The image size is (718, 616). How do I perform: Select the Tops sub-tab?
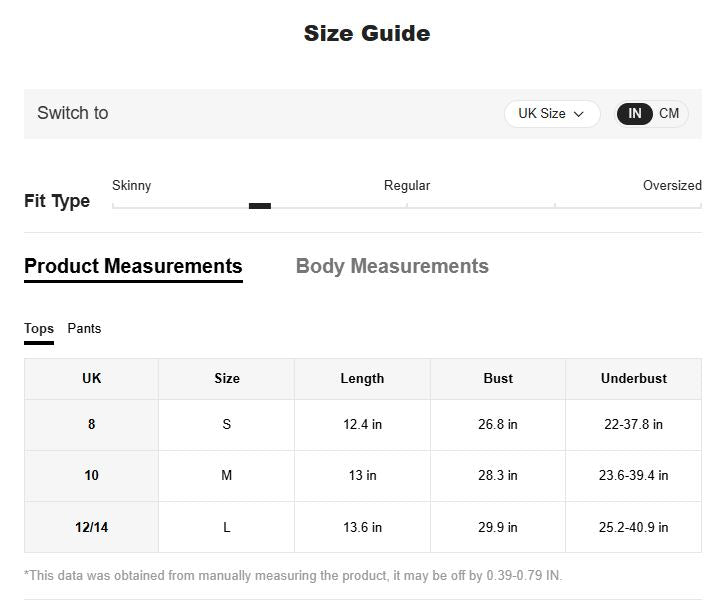pyautogui.click(x=39, y=329)
